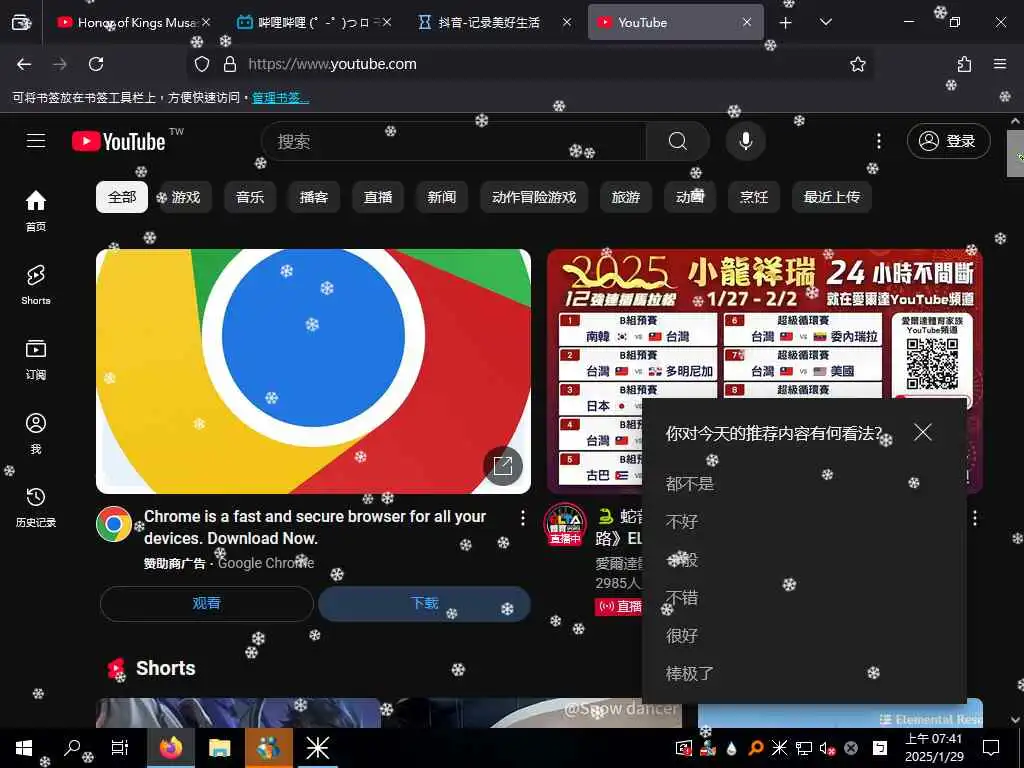
Task: Open 历史记录 history in sidebar
Action: coord(36,507)
